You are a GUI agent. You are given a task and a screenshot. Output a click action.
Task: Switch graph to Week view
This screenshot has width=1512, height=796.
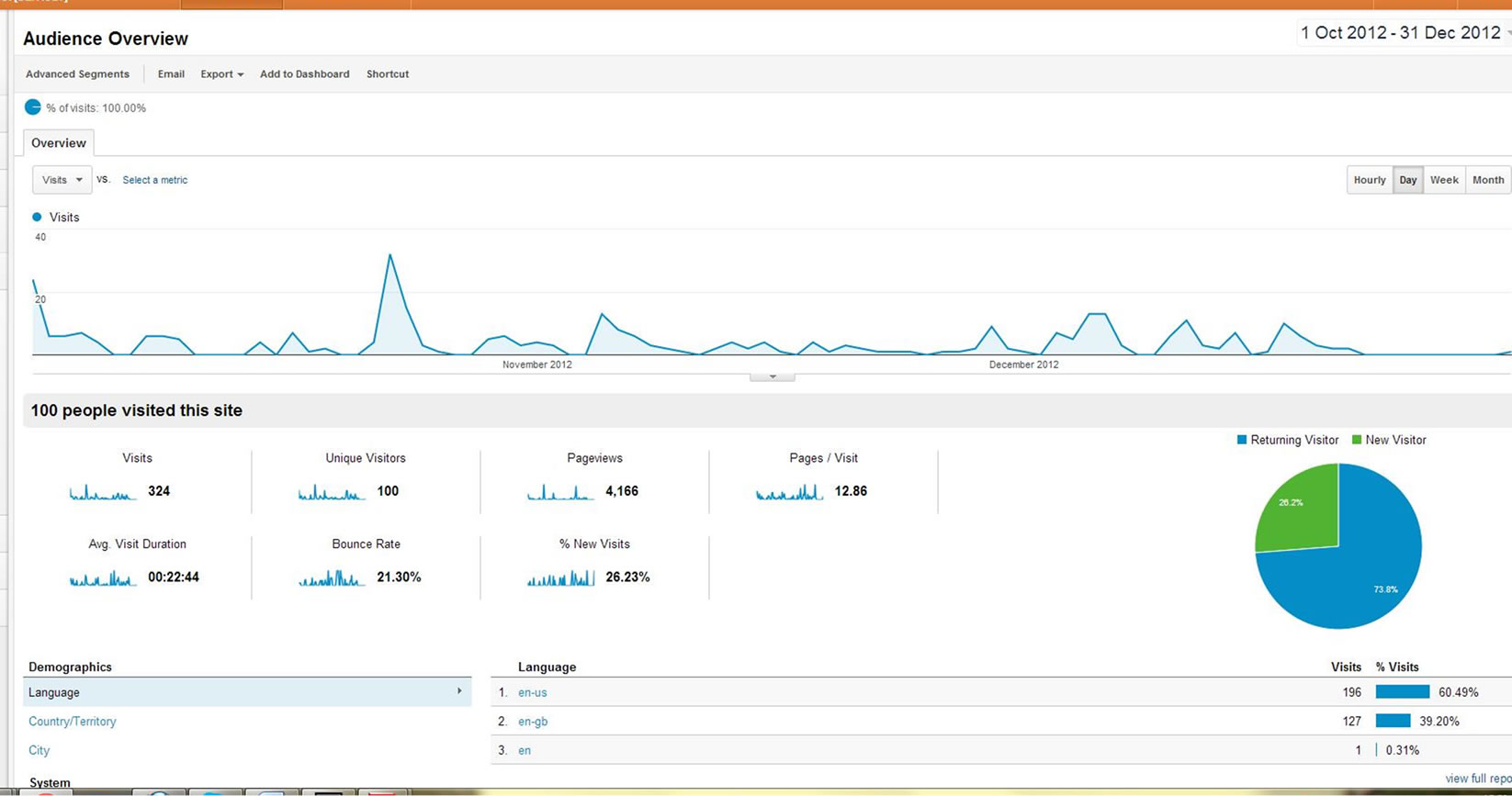click(1443, 180)
